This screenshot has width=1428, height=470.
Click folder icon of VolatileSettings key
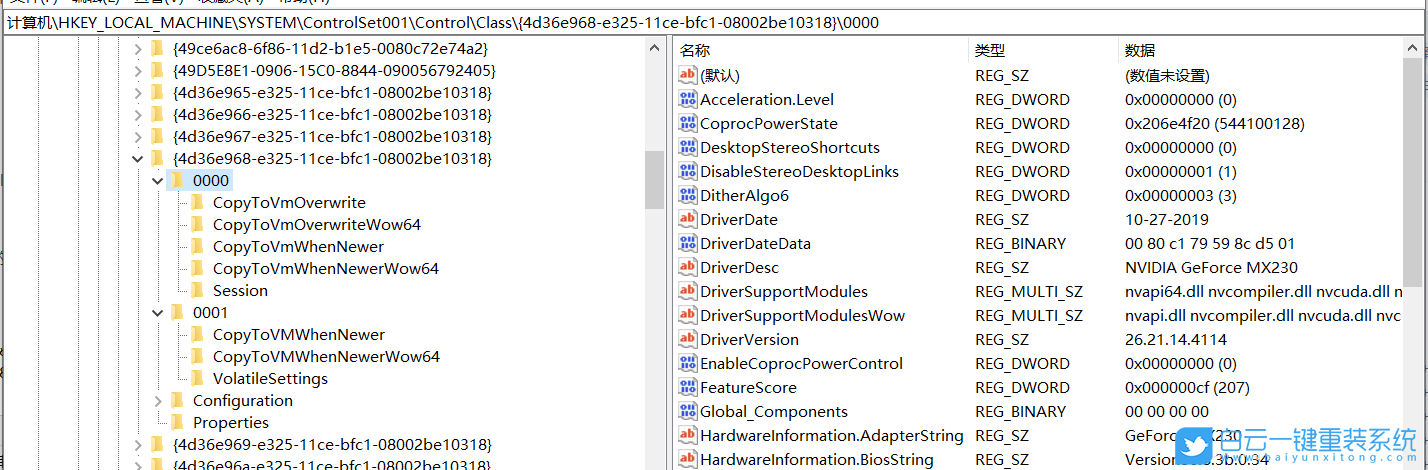[197, 378]
